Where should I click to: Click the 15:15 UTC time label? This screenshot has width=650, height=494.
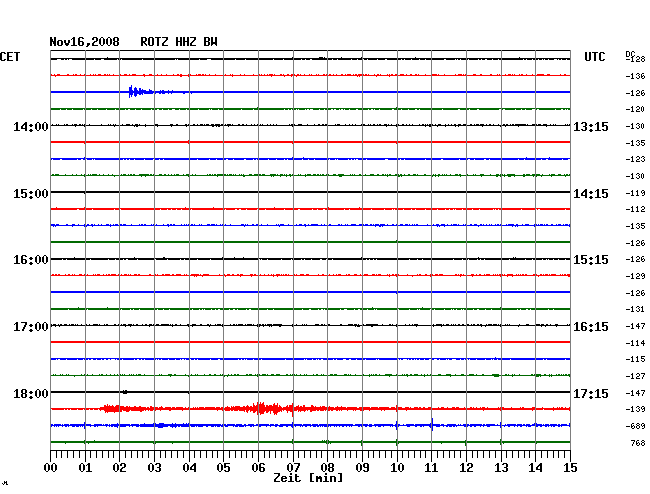tap(591, 260)
